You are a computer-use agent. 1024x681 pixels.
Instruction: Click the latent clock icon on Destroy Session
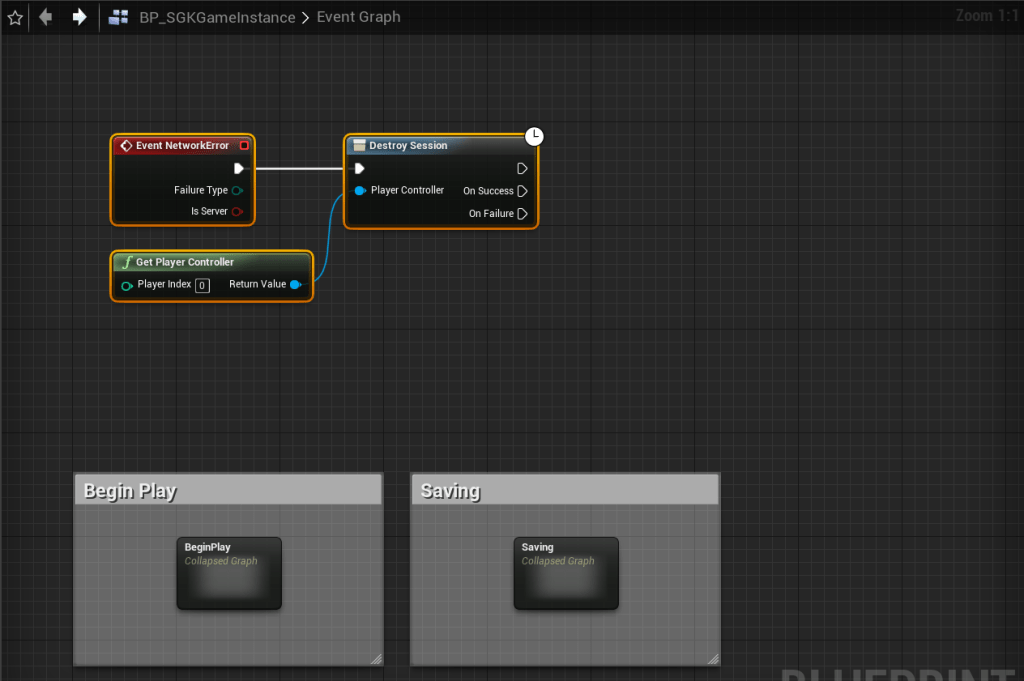coord(534,136)
